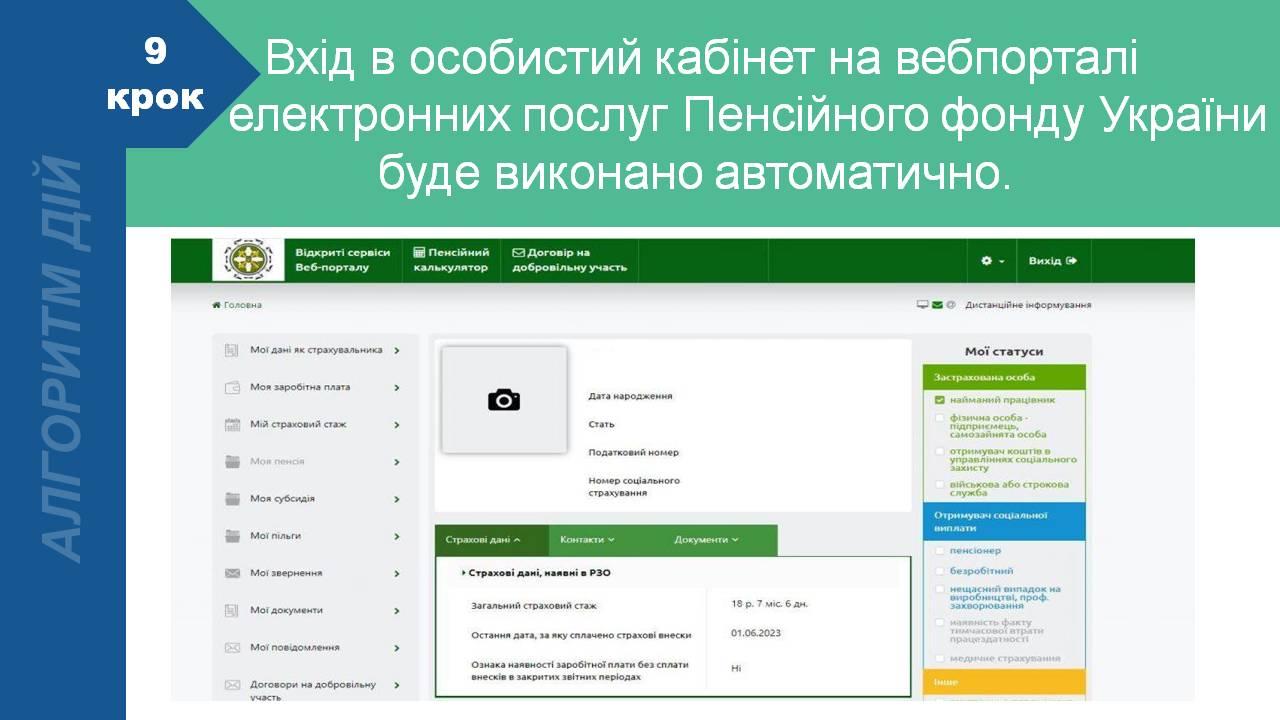
Task: Open Мої повідомлення
Action: click(294, 647)
